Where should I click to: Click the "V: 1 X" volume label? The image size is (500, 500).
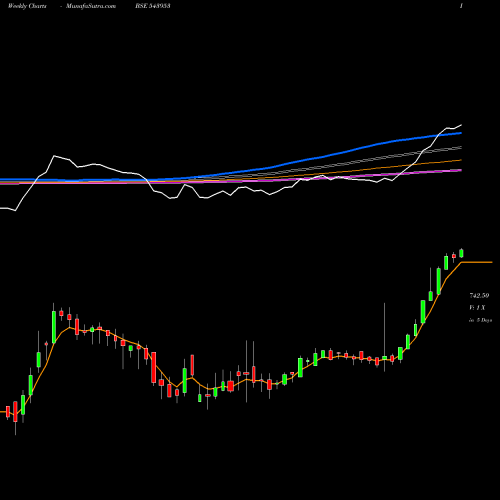coord(477,308)
